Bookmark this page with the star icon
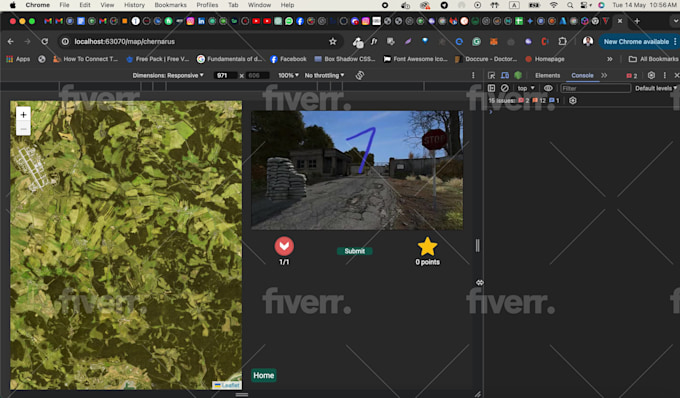The width and height of the screenshot is (680, 398). click(x=333, y=42)
